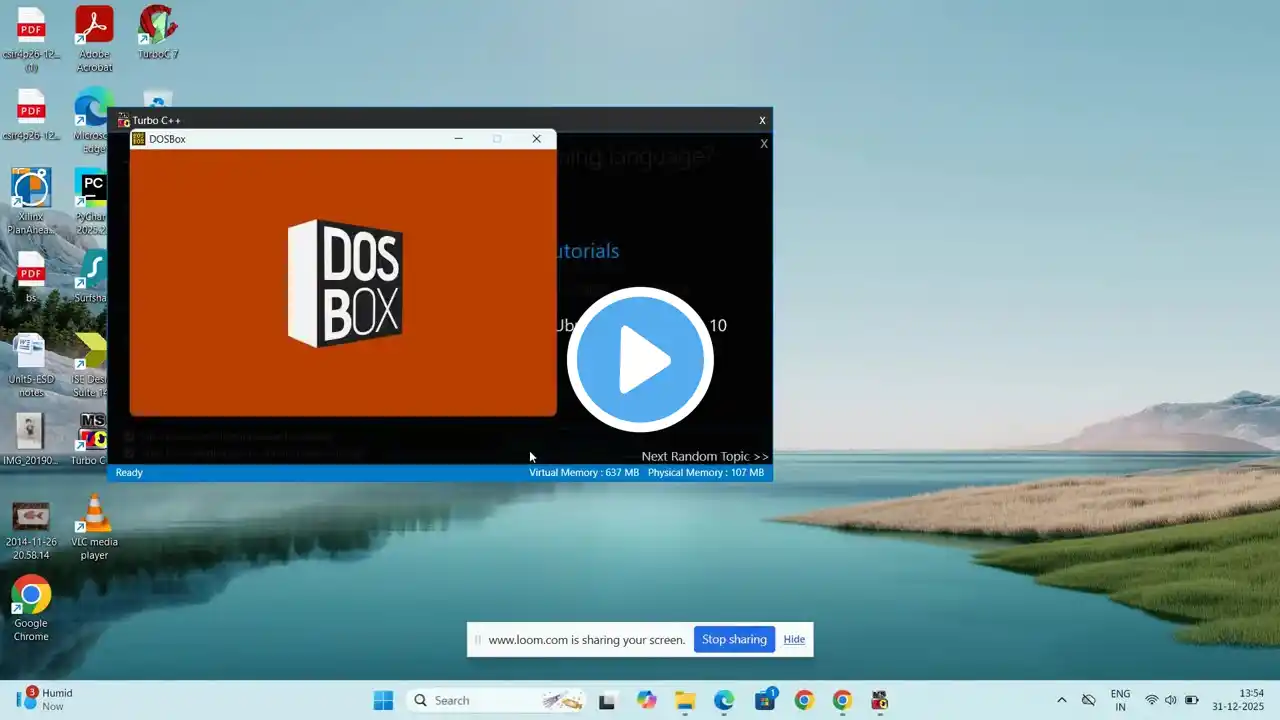
Task: Click the Stop sharing button
Action: (734, 640)
